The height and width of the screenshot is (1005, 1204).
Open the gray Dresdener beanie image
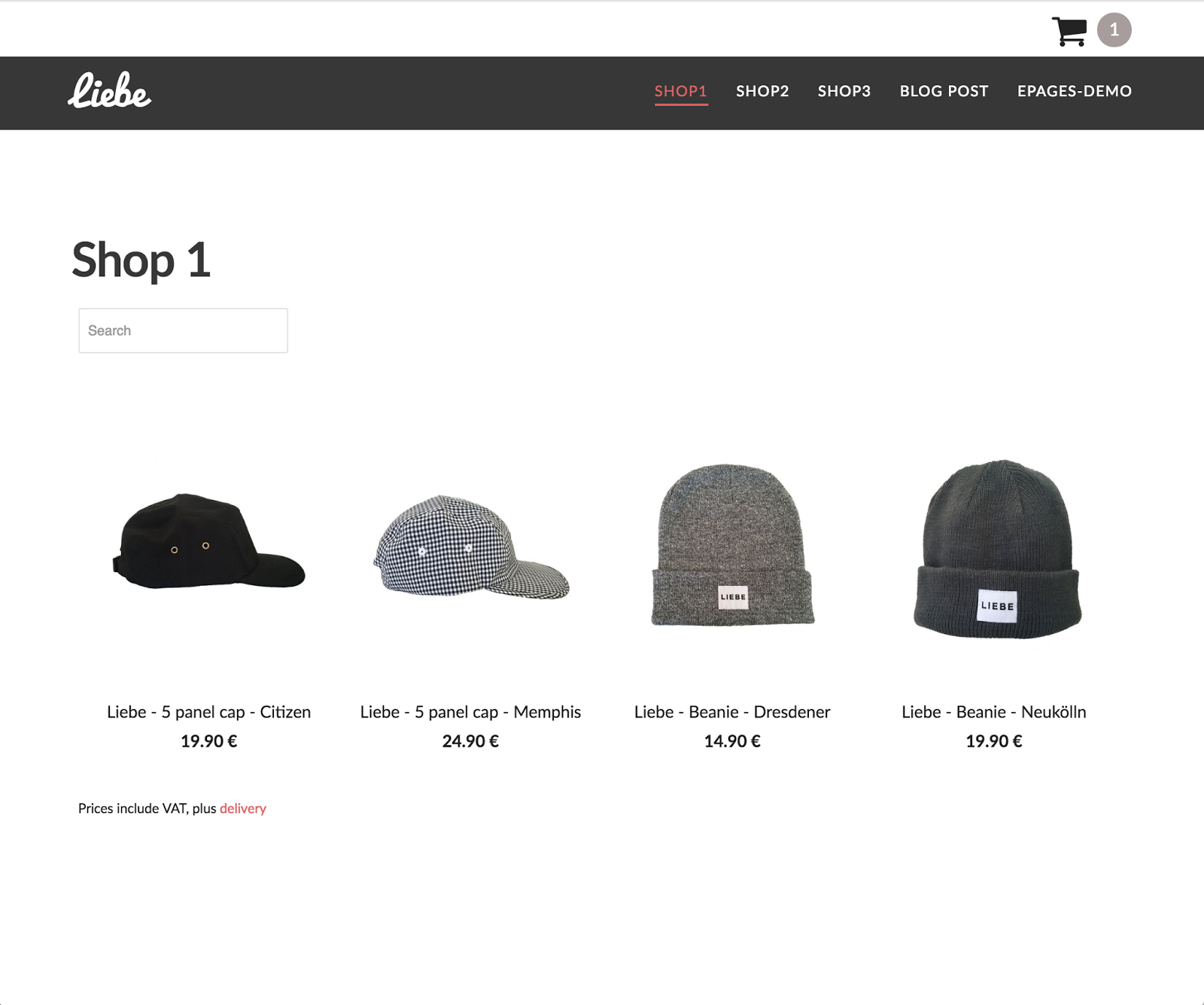tap(732, 545)
